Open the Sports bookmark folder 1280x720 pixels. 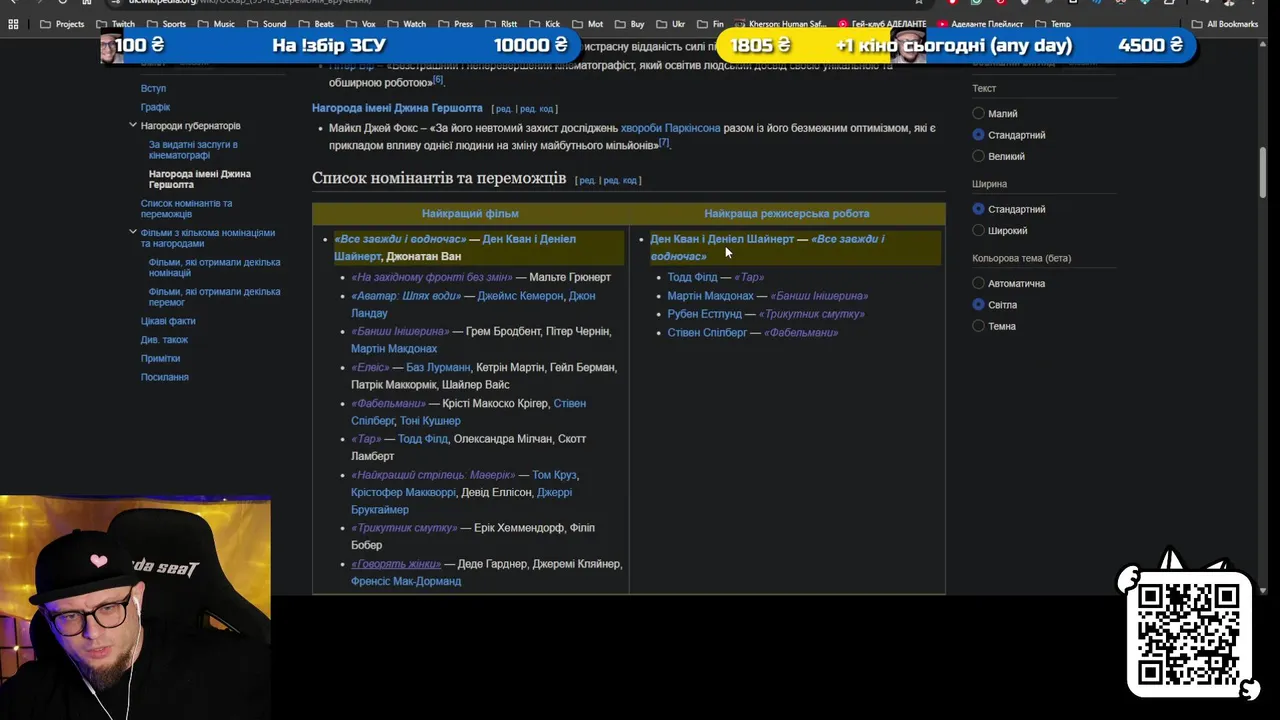[x=166, y=24]
